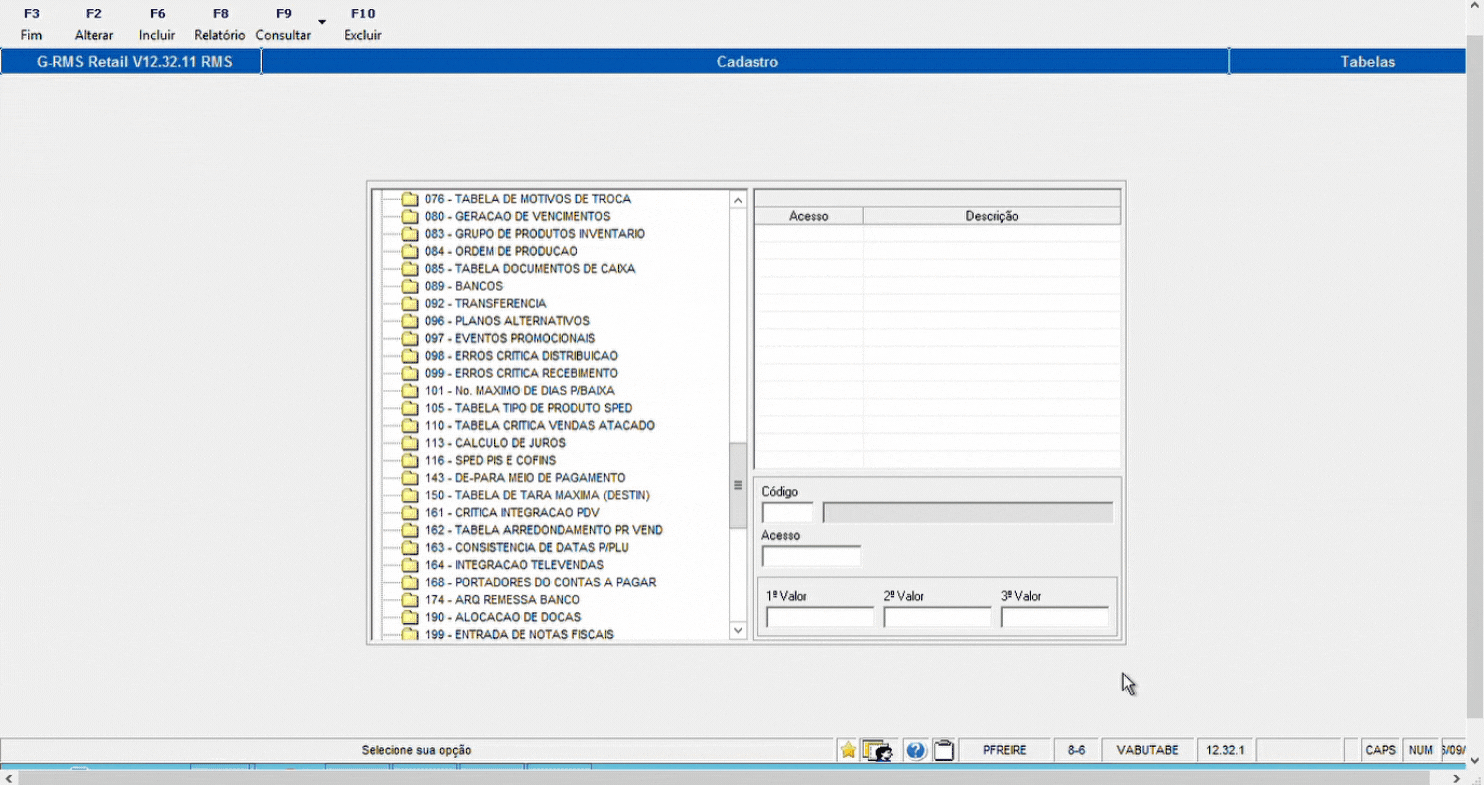1484x785 pixels.
Task: Click the user window icon in status bar
Action: [x=878, y=750]
